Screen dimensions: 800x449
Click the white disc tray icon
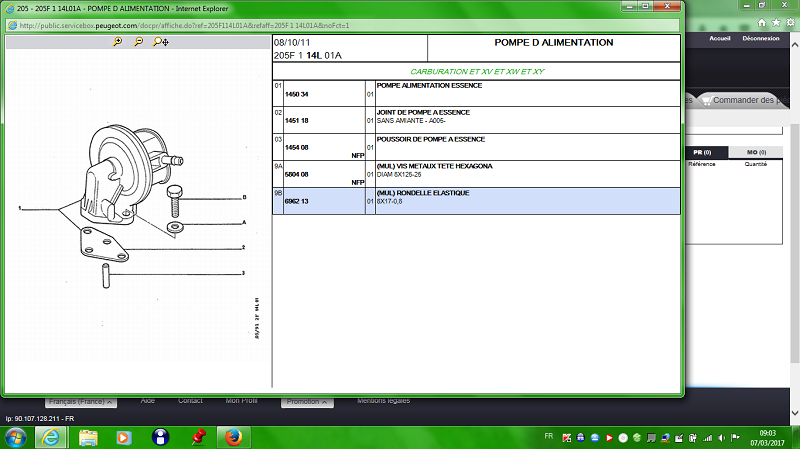623,438
